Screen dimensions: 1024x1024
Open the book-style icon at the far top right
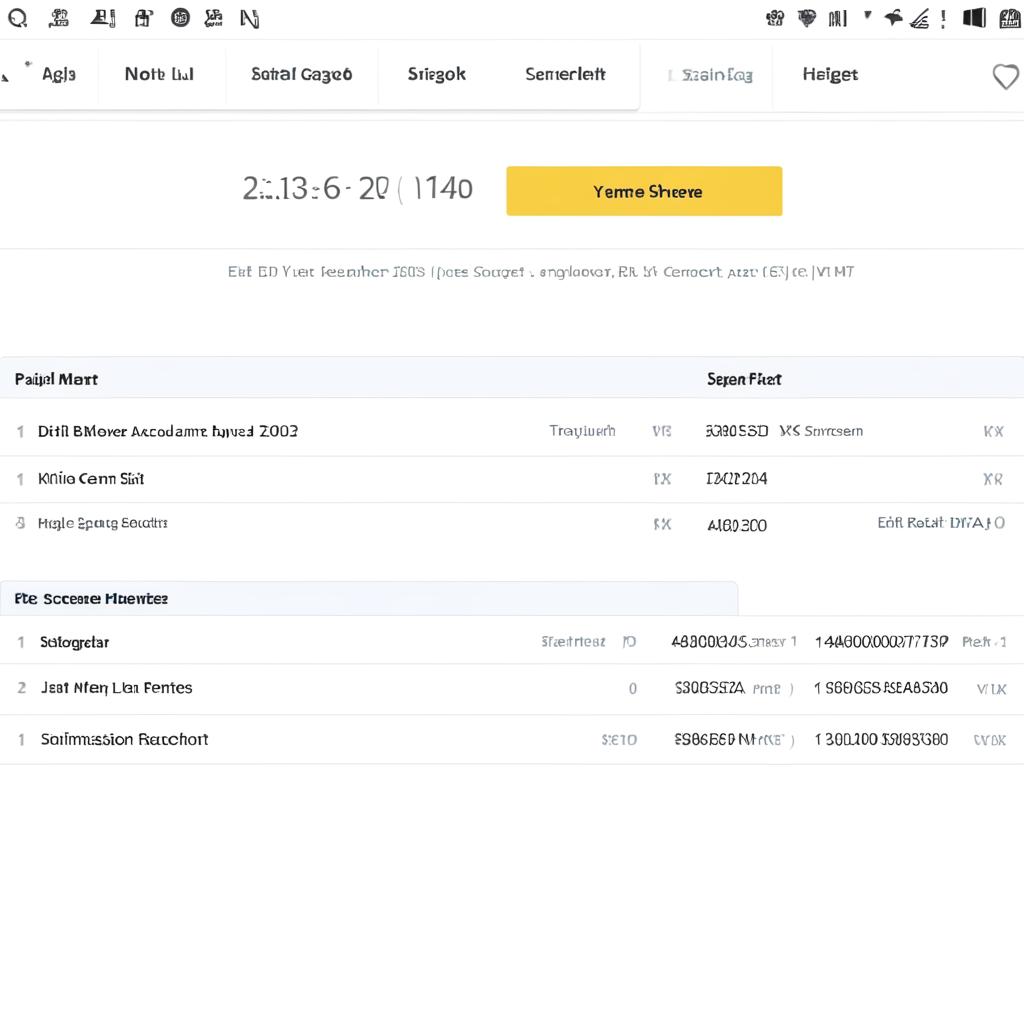click(1011, 17)
